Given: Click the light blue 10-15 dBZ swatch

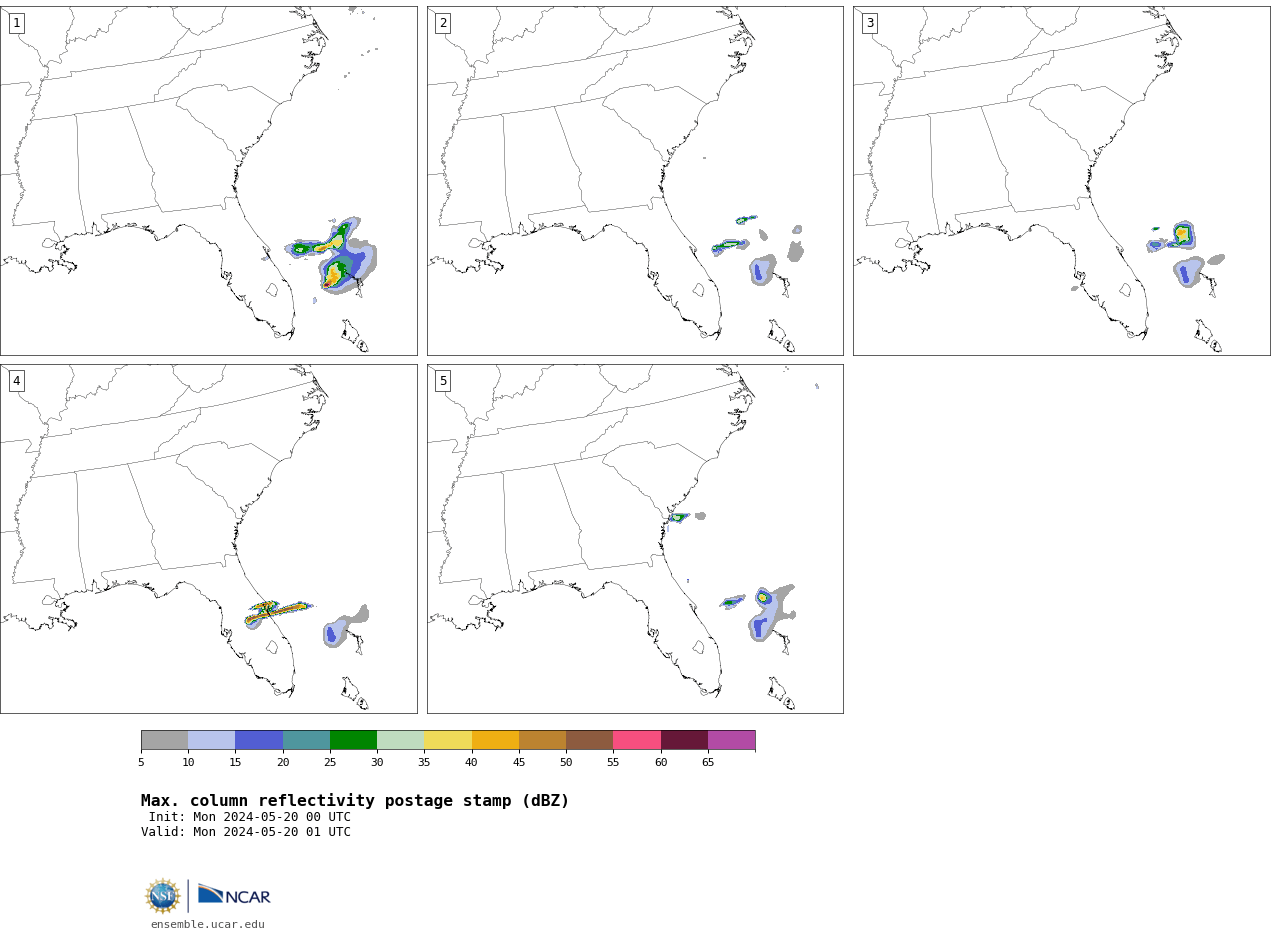Looking at the screenshot, I should point(211,740).
